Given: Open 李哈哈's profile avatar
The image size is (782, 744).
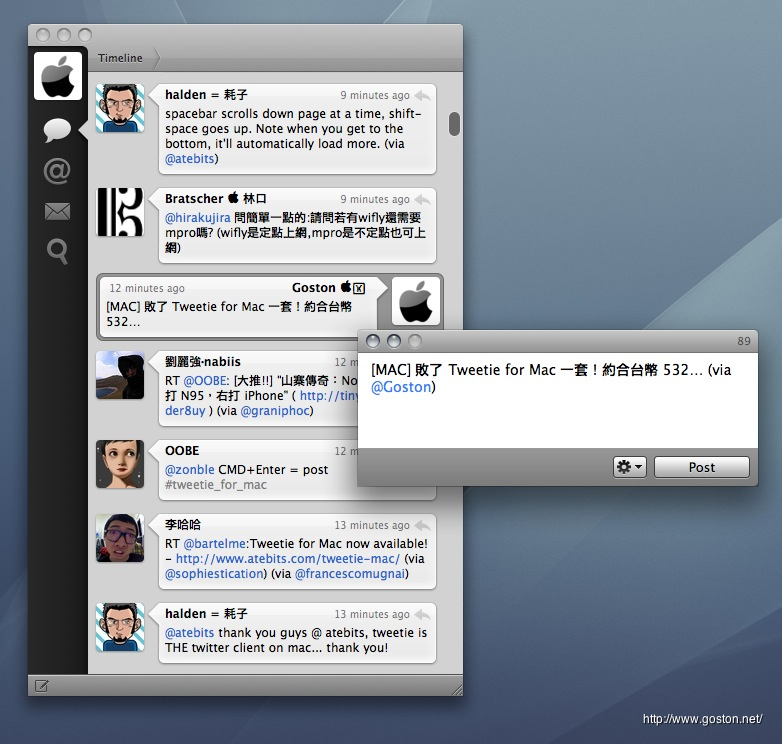Looking at the screenshot, I should [x=120, y=538].
